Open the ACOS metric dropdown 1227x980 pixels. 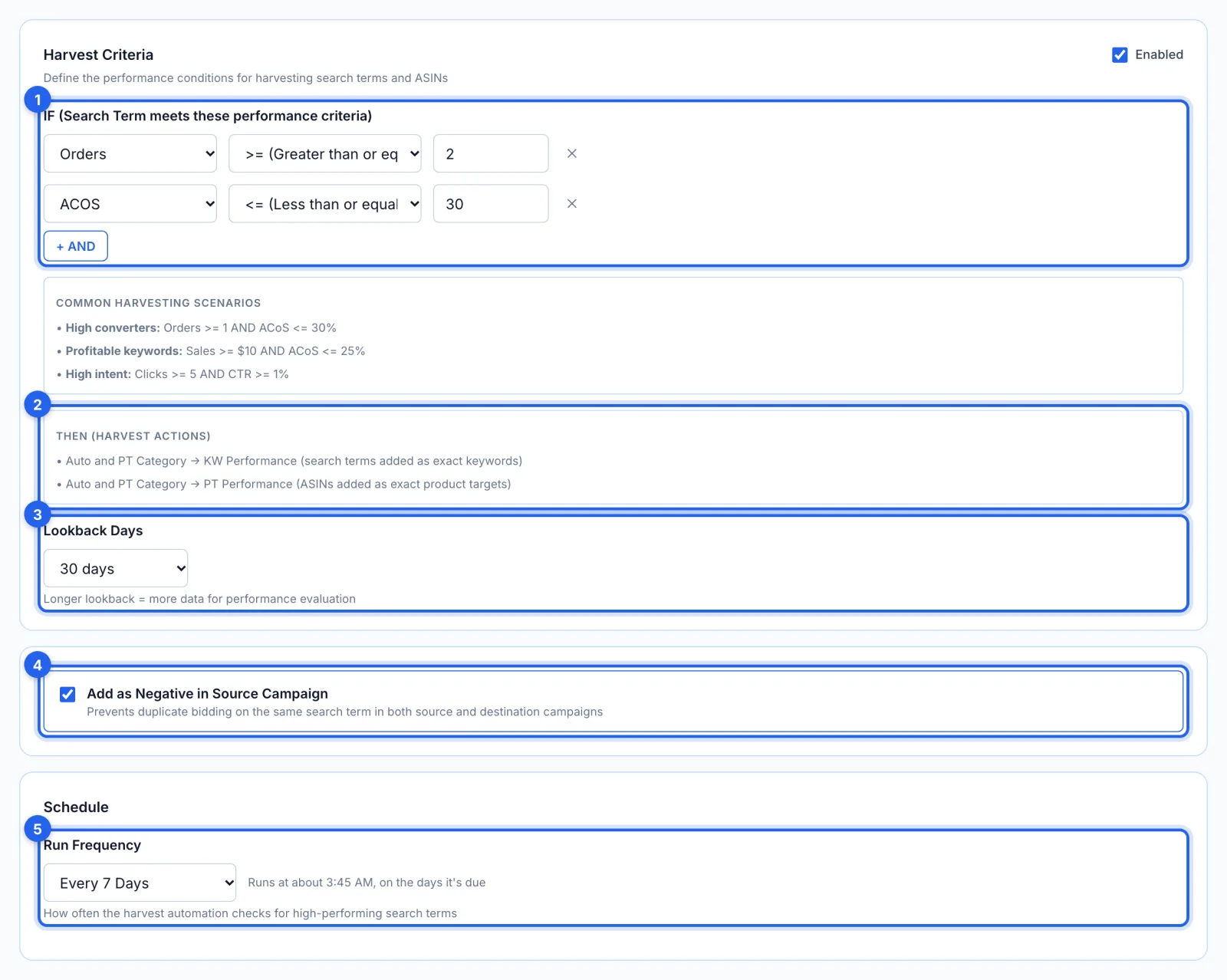130,204
